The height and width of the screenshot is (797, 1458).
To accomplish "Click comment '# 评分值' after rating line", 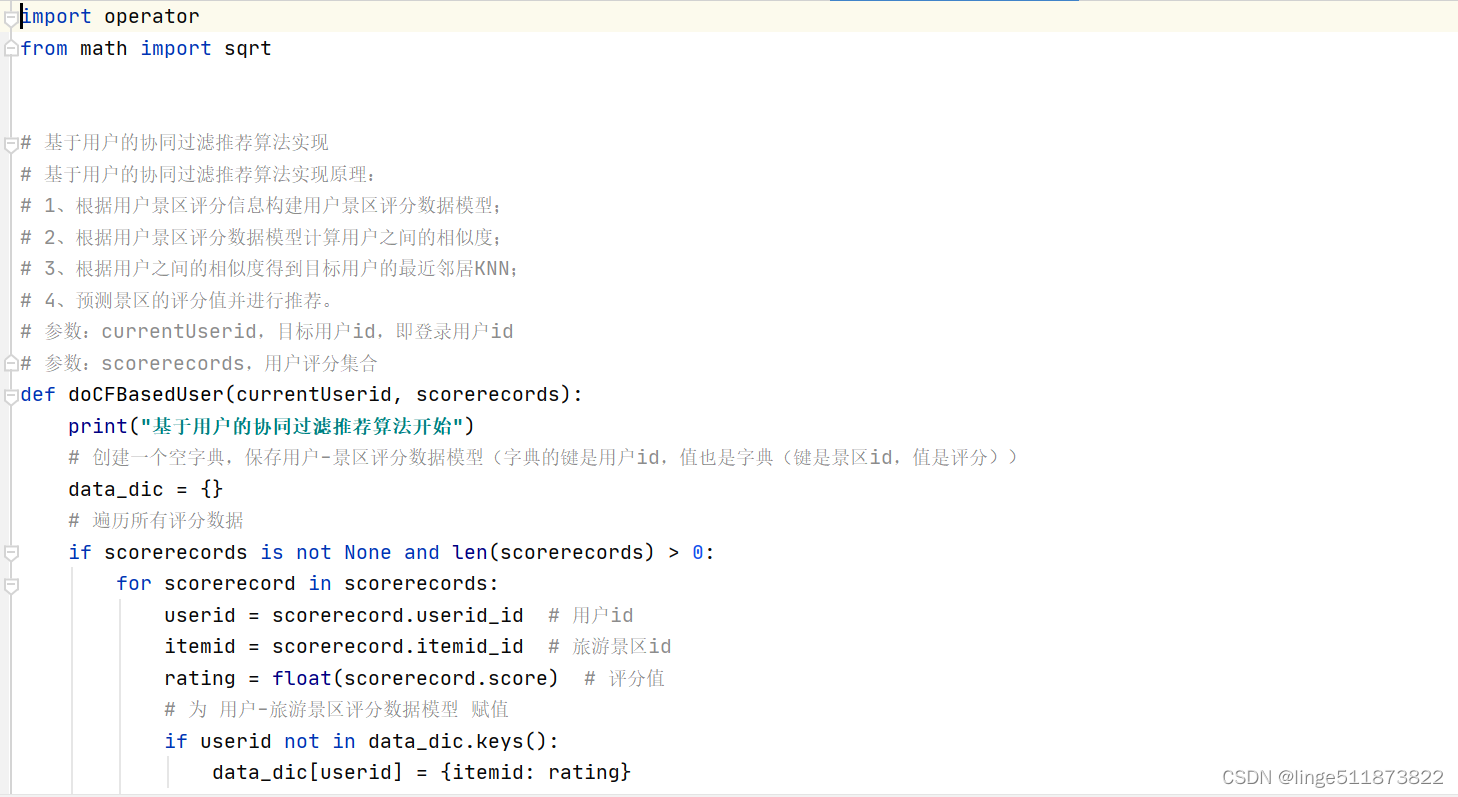I will pos(624,678).
